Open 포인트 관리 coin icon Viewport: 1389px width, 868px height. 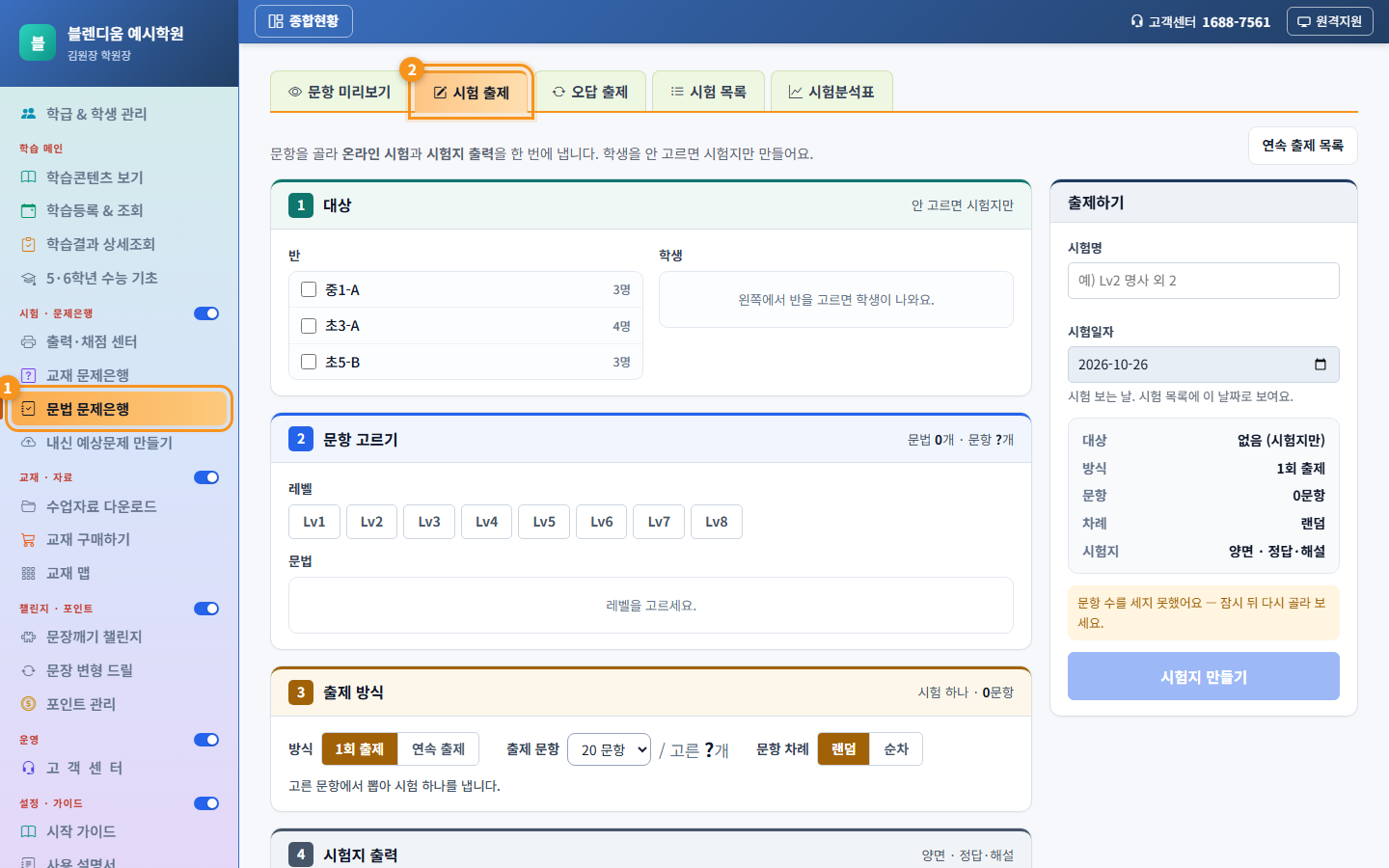point(29,704)
